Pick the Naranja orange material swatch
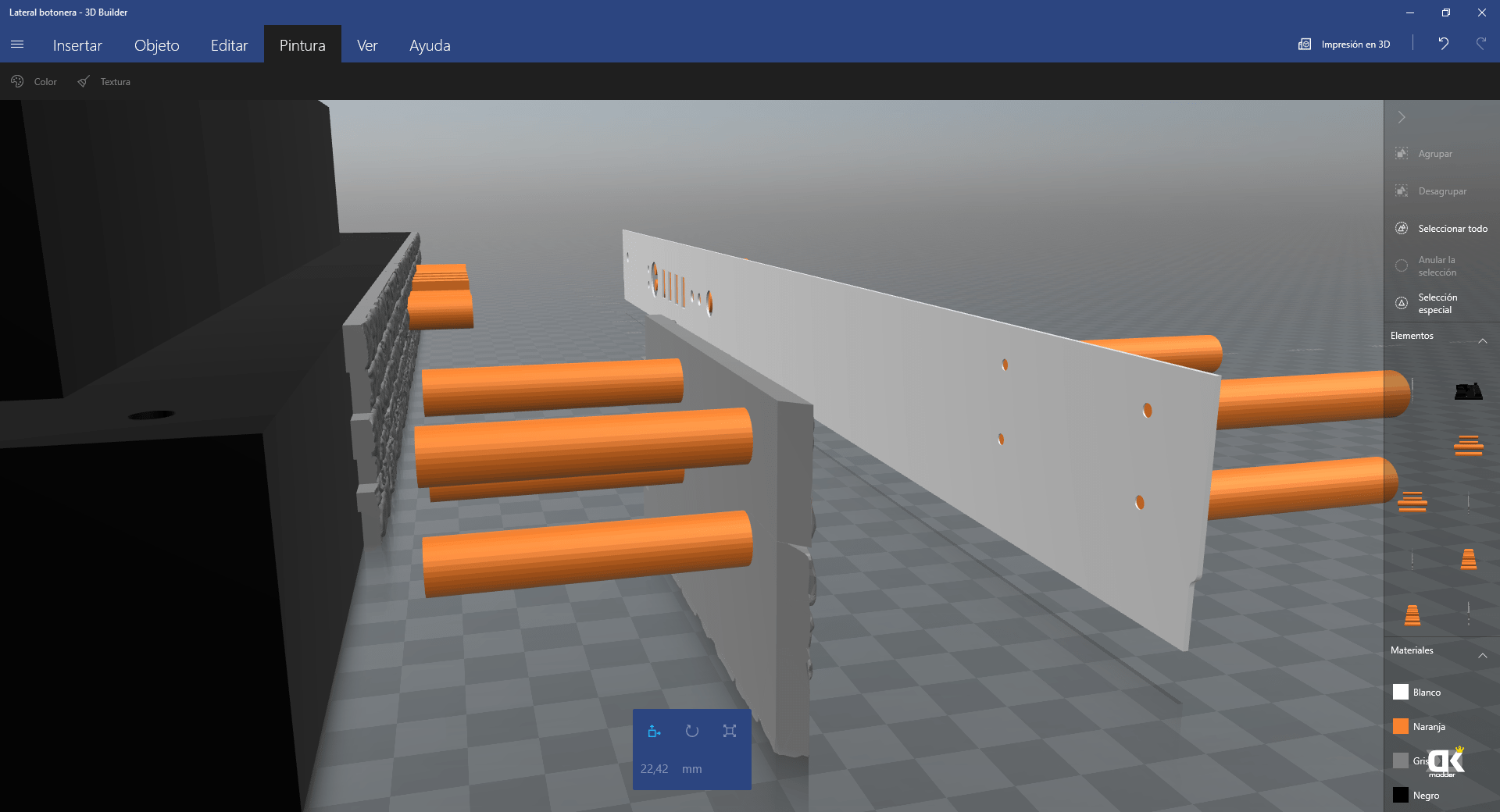Screen dimensions: 1500x812 coord(1401,726)
